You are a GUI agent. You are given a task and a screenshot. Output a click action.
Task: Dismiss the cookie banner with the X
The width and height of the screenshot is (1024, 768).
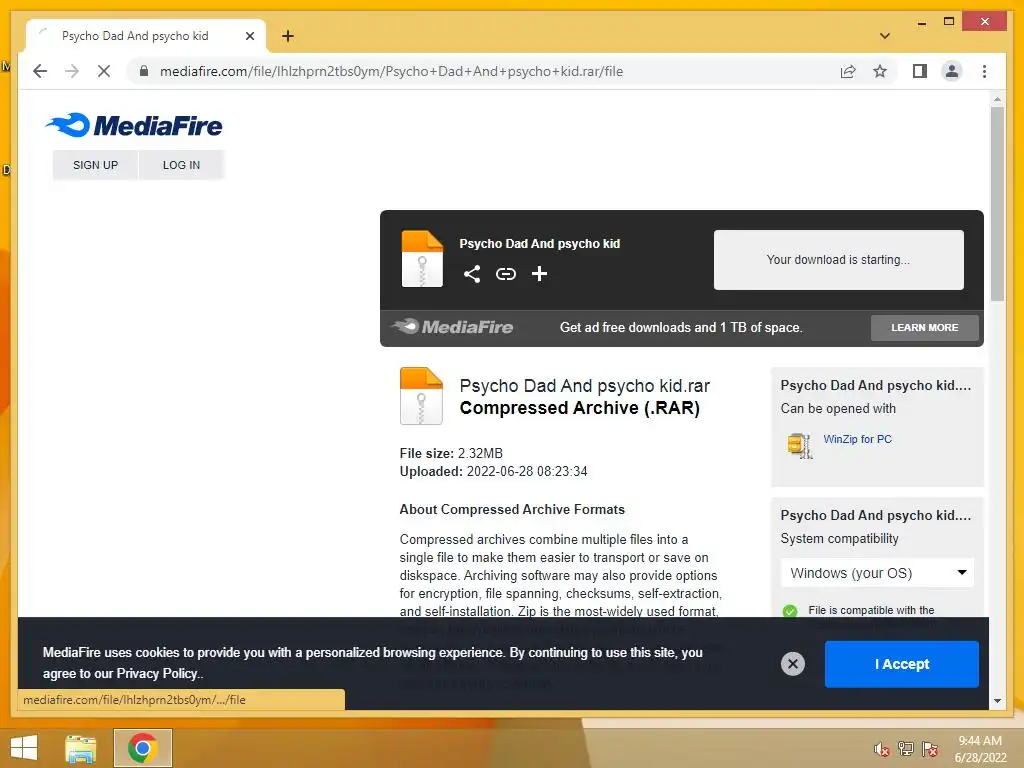tap(793, 664)
